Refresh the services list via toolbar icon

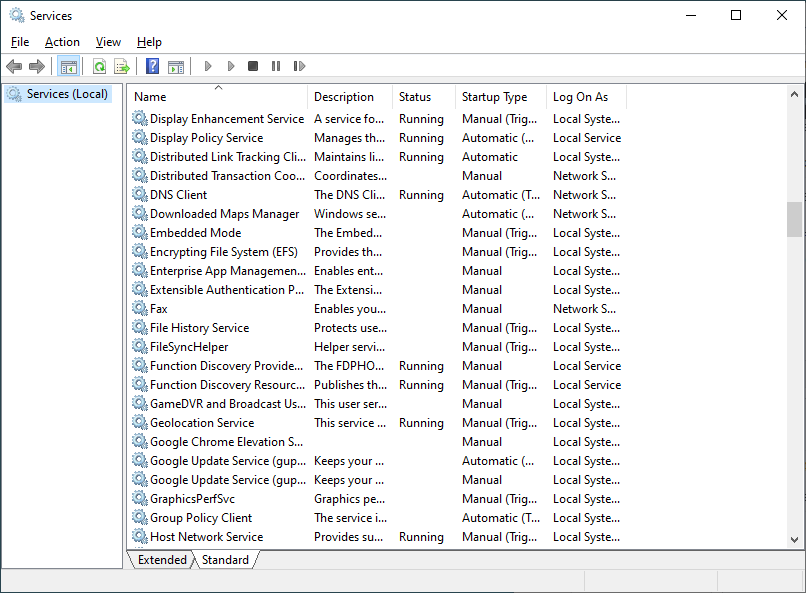(99, 66)
